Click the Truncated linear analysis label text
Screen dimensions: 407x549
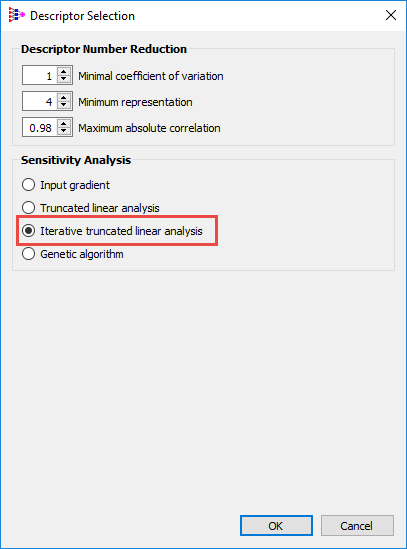point(100,208)
